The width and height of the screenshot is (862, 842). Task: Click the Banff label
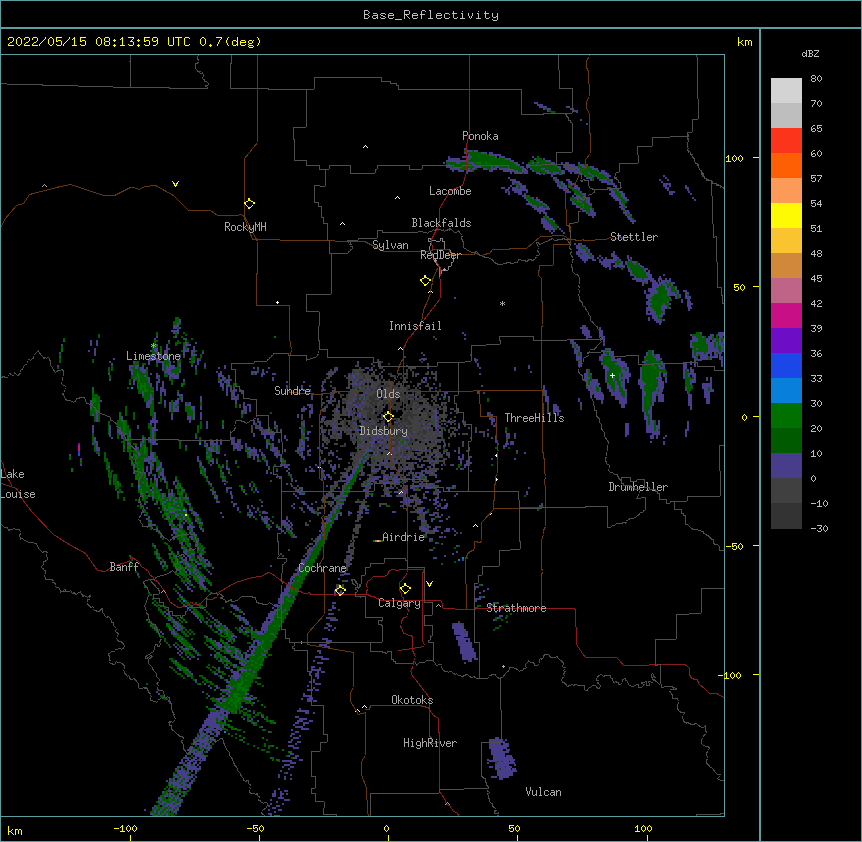coord(124,567)
